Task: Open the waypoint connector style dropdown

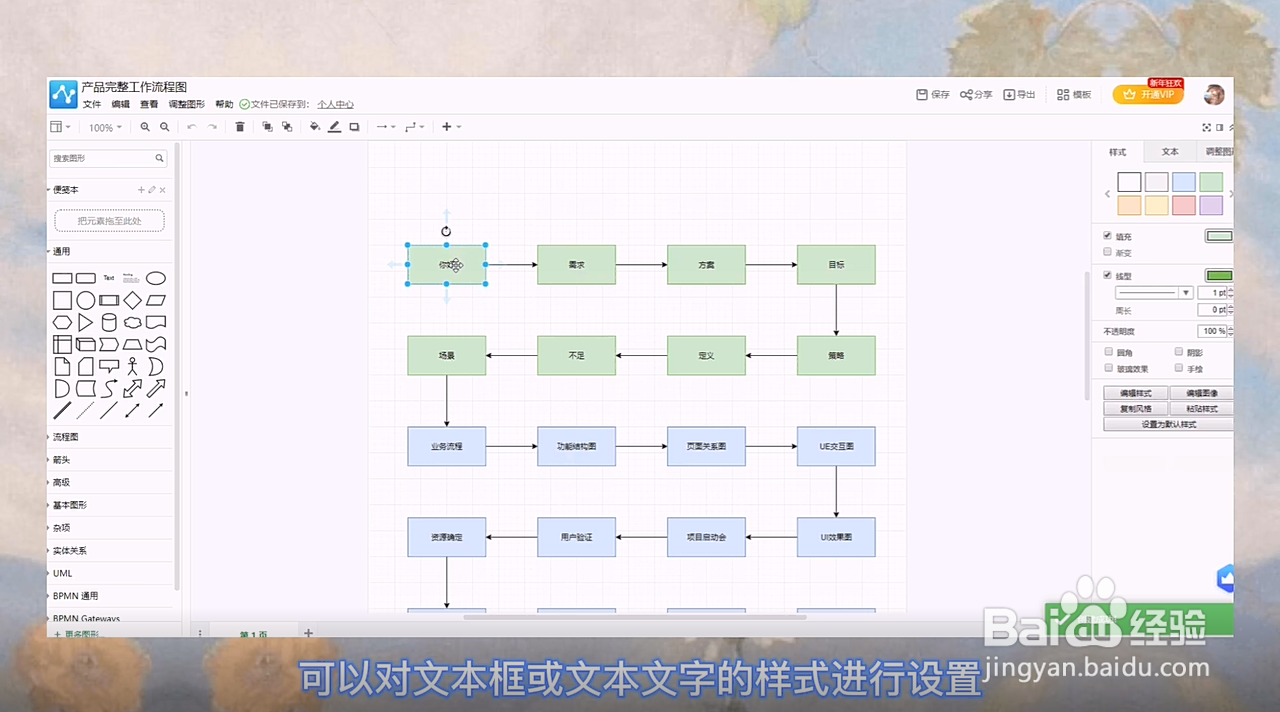Action: [x=415, y=127]
